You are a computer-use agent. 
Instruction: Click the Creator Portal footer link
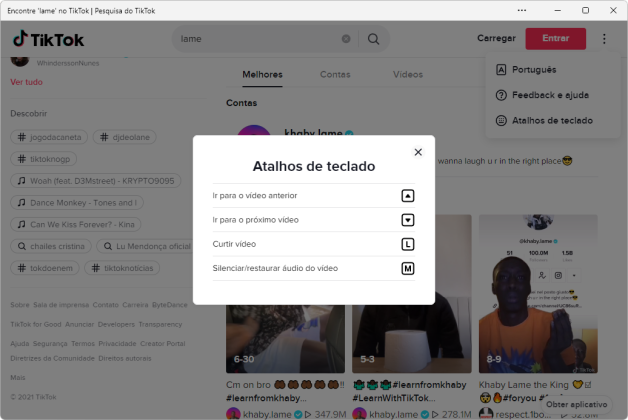[163, 344]
